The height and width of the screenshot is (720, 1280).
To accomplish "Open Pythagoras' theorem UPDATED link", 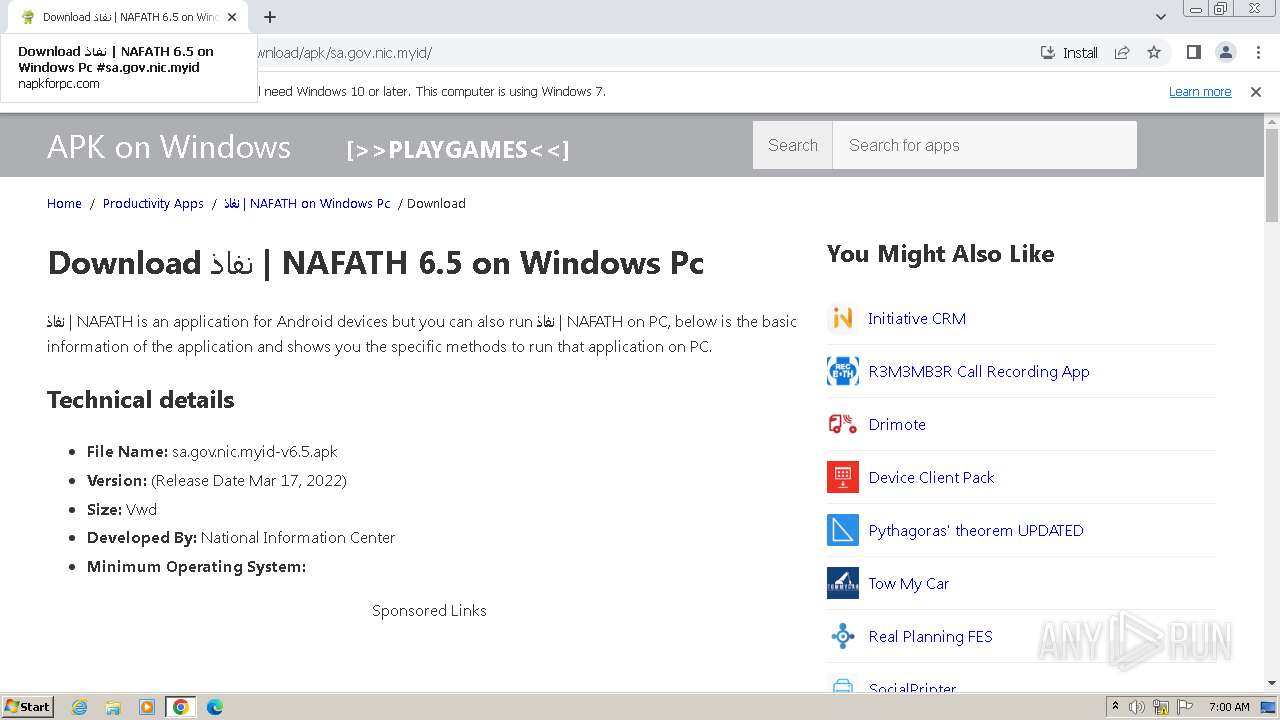I will click(x=976, y=531).
